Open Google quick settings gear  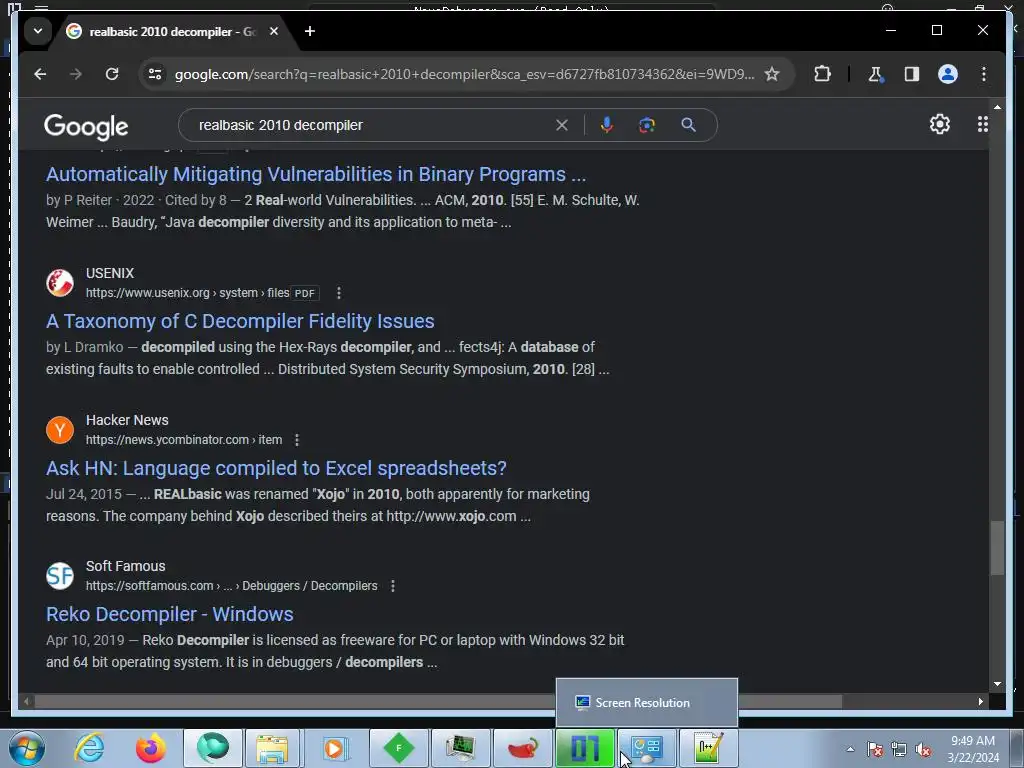(x=939, y=124)
